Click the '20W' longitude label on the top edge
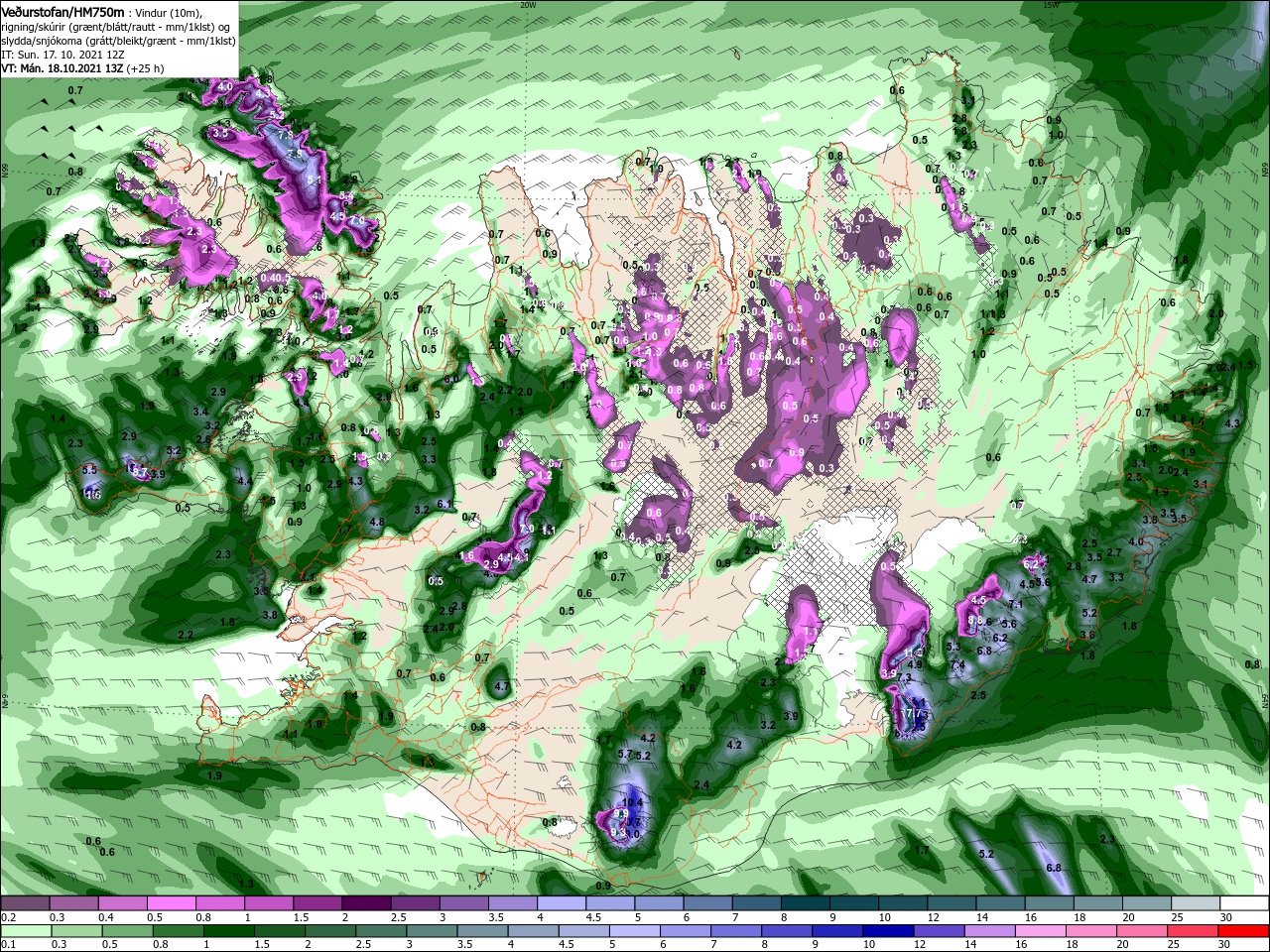 (x=527, y=4)
